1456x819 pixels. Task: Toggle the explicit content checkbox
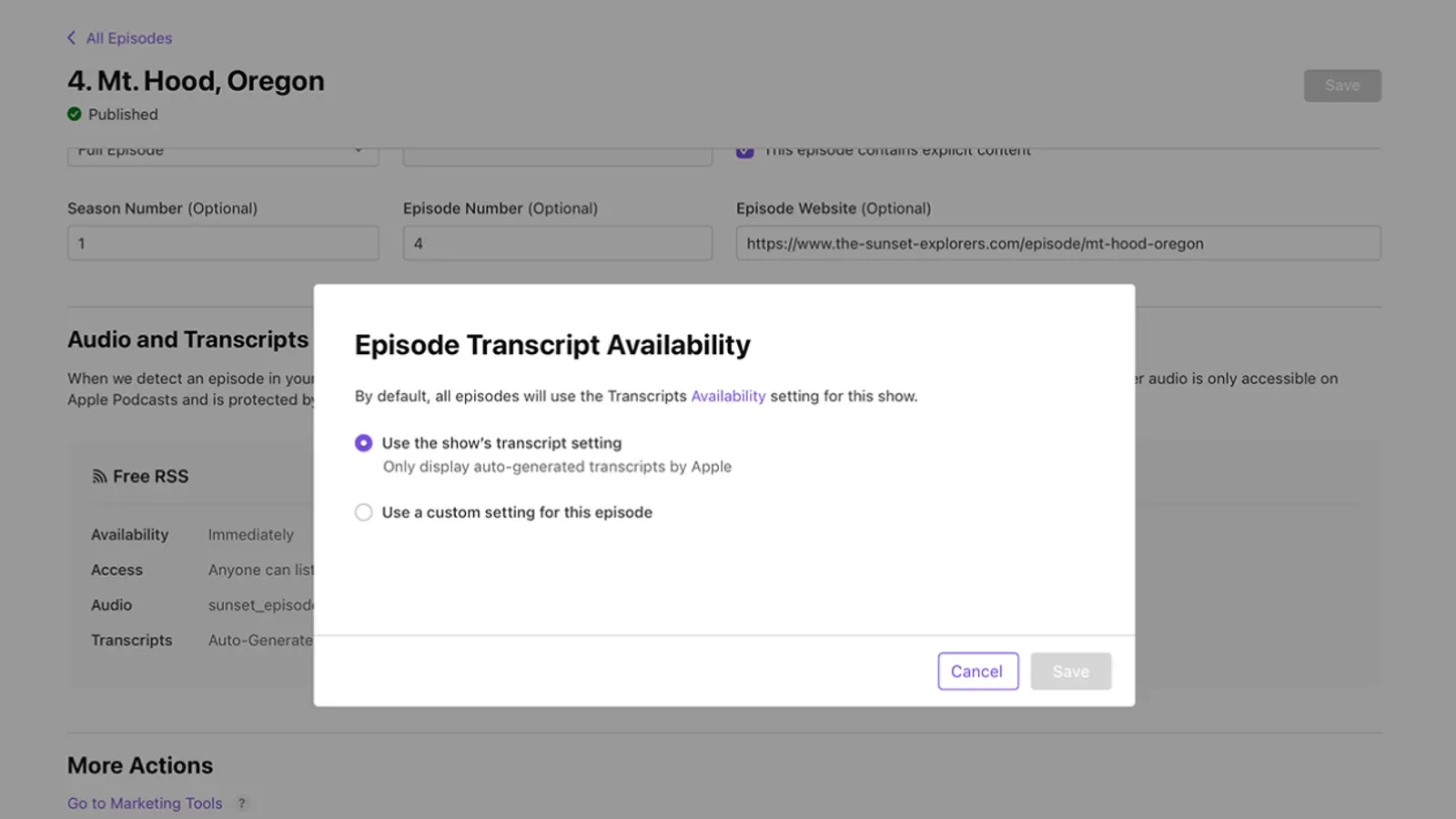(745, 151)
